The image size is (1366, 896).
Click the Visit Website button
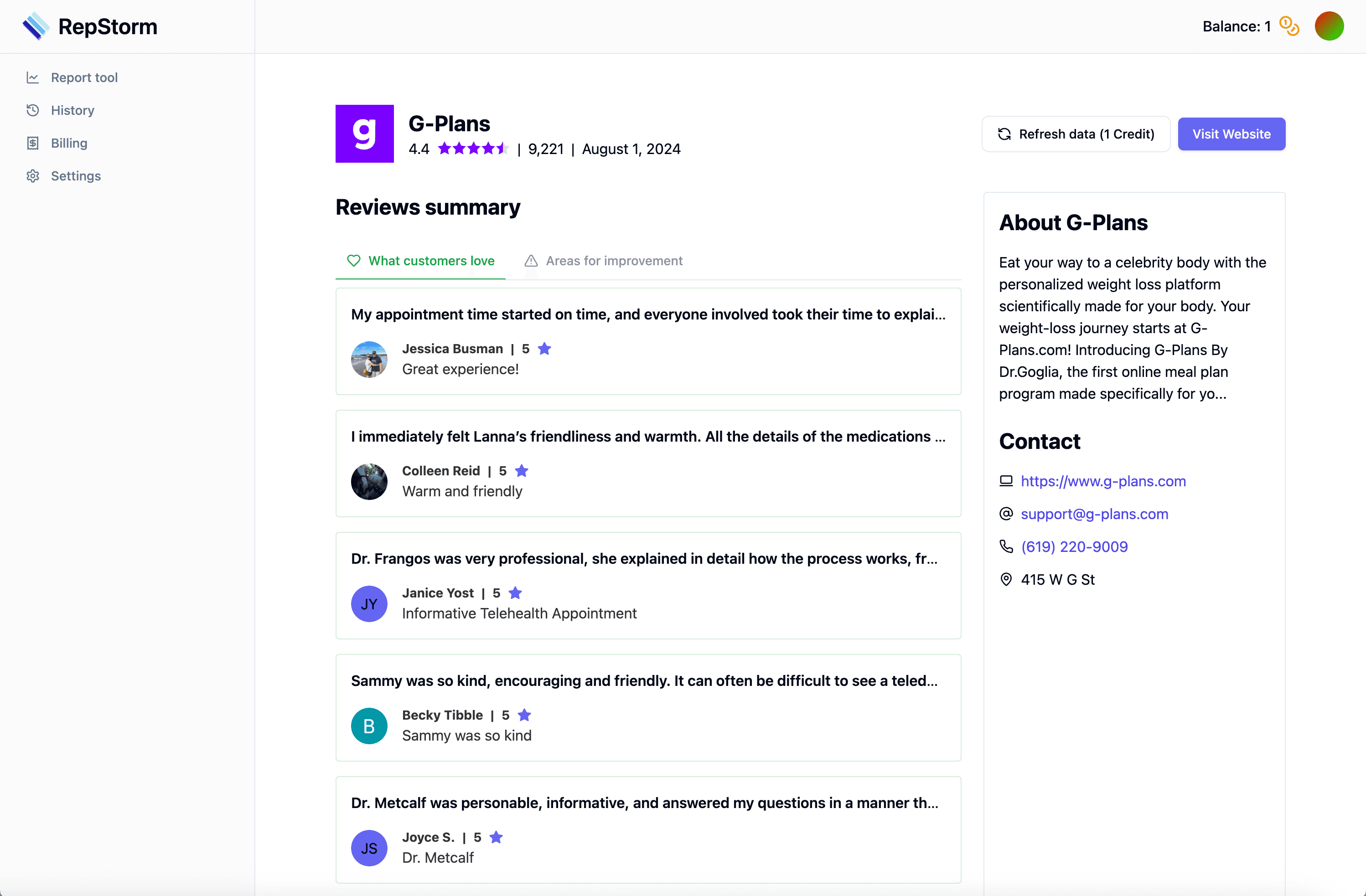click(x=1231, y=134)
